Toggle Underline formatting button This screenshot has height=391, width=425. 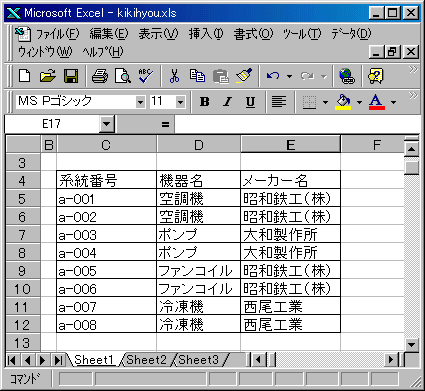pos(250,102)
